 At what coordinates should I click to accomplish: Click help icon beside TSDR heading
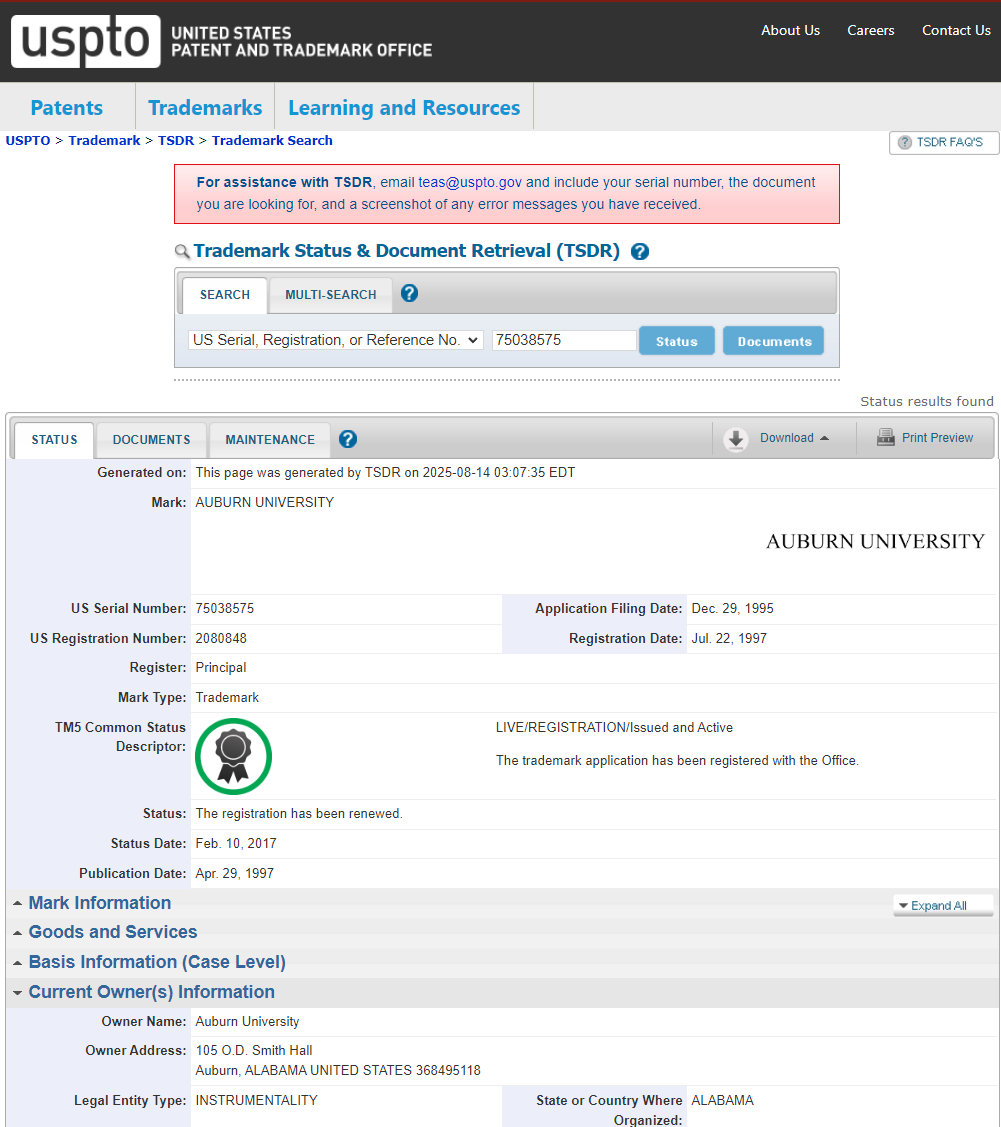(640, 252)
